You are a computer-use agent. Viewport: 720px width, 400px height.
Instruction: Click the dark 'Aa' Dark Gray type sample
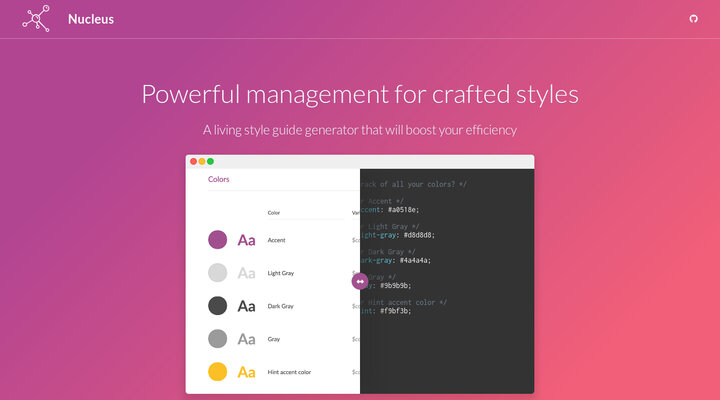point(246,306)
